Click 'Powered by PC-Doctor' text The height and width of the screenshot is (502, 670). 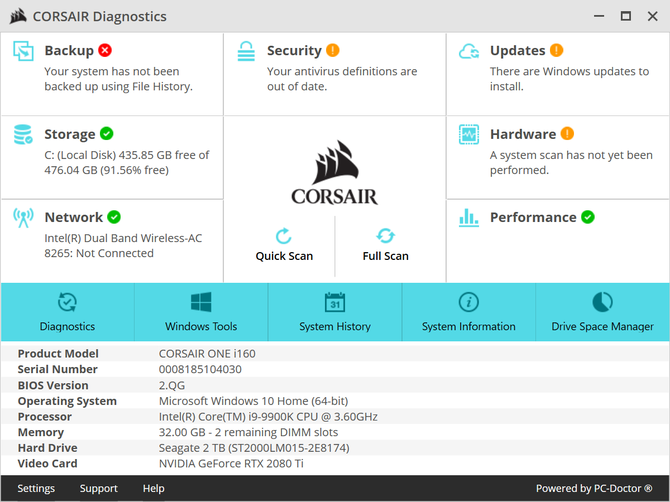pos(594,488)
